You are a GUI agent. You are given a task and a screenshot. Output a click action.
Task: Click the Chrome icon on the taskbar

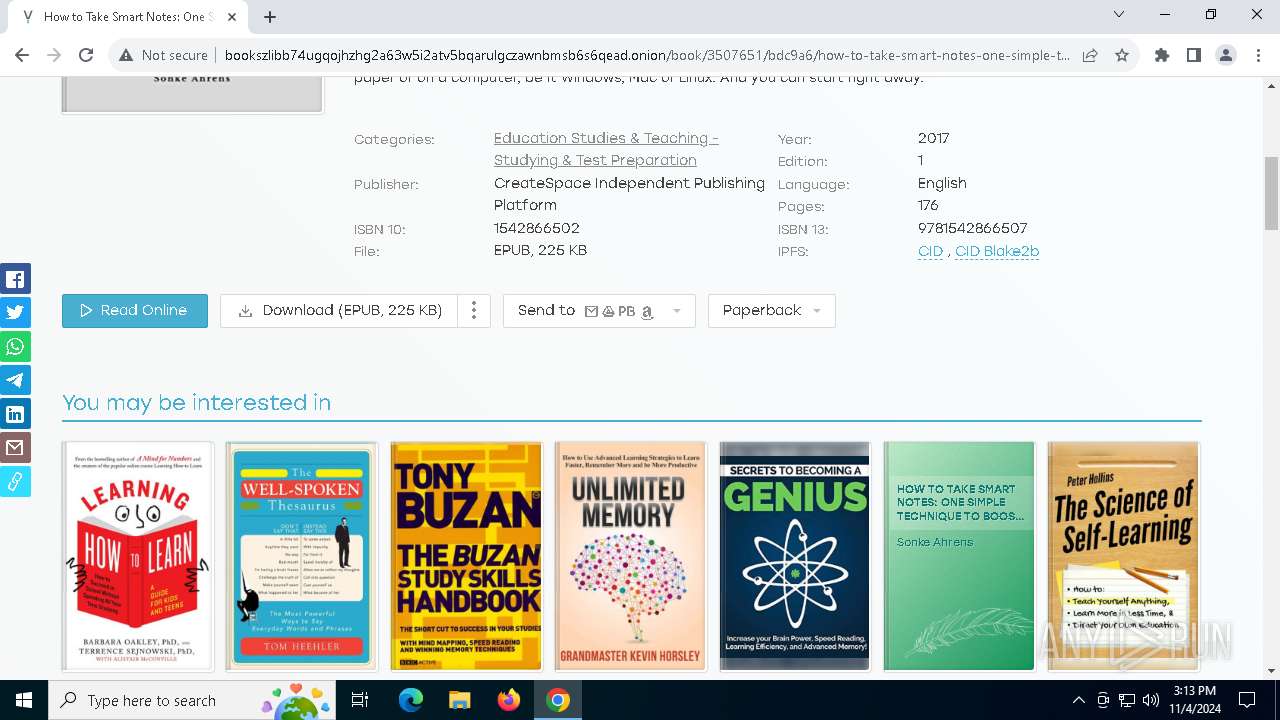pyautogui.click(x=558, y=700)
